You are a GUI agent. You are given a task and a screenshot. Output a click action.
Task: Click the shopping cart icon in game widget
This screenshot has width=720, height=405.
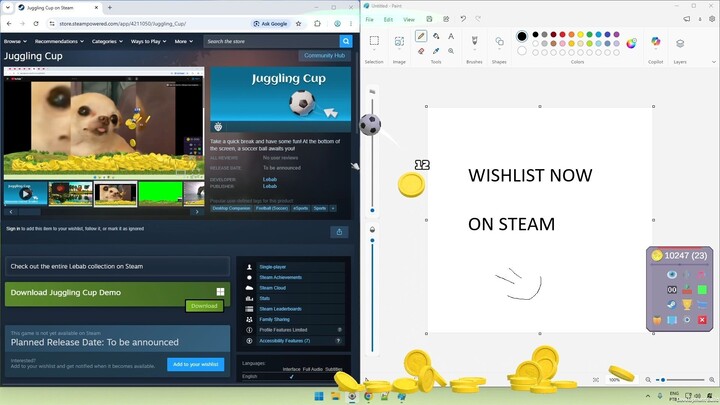pyautogui.click(x=702, y=304)
